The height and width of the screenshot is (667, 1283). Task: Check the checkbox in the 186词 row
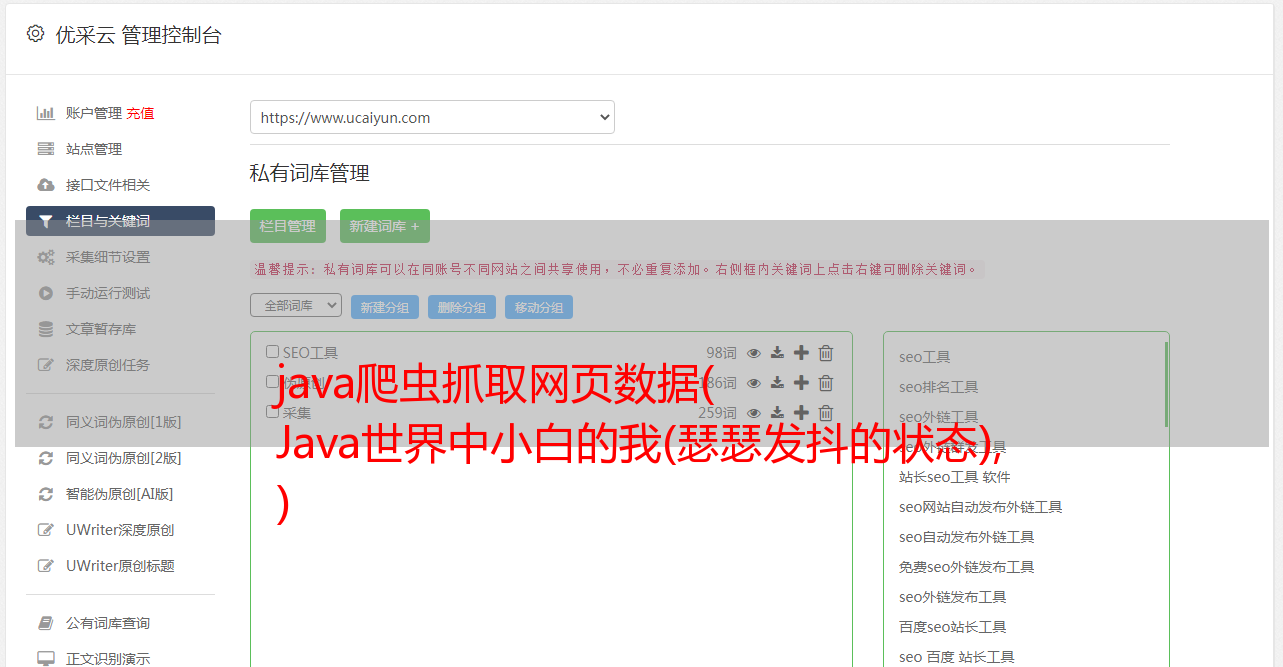272,382
